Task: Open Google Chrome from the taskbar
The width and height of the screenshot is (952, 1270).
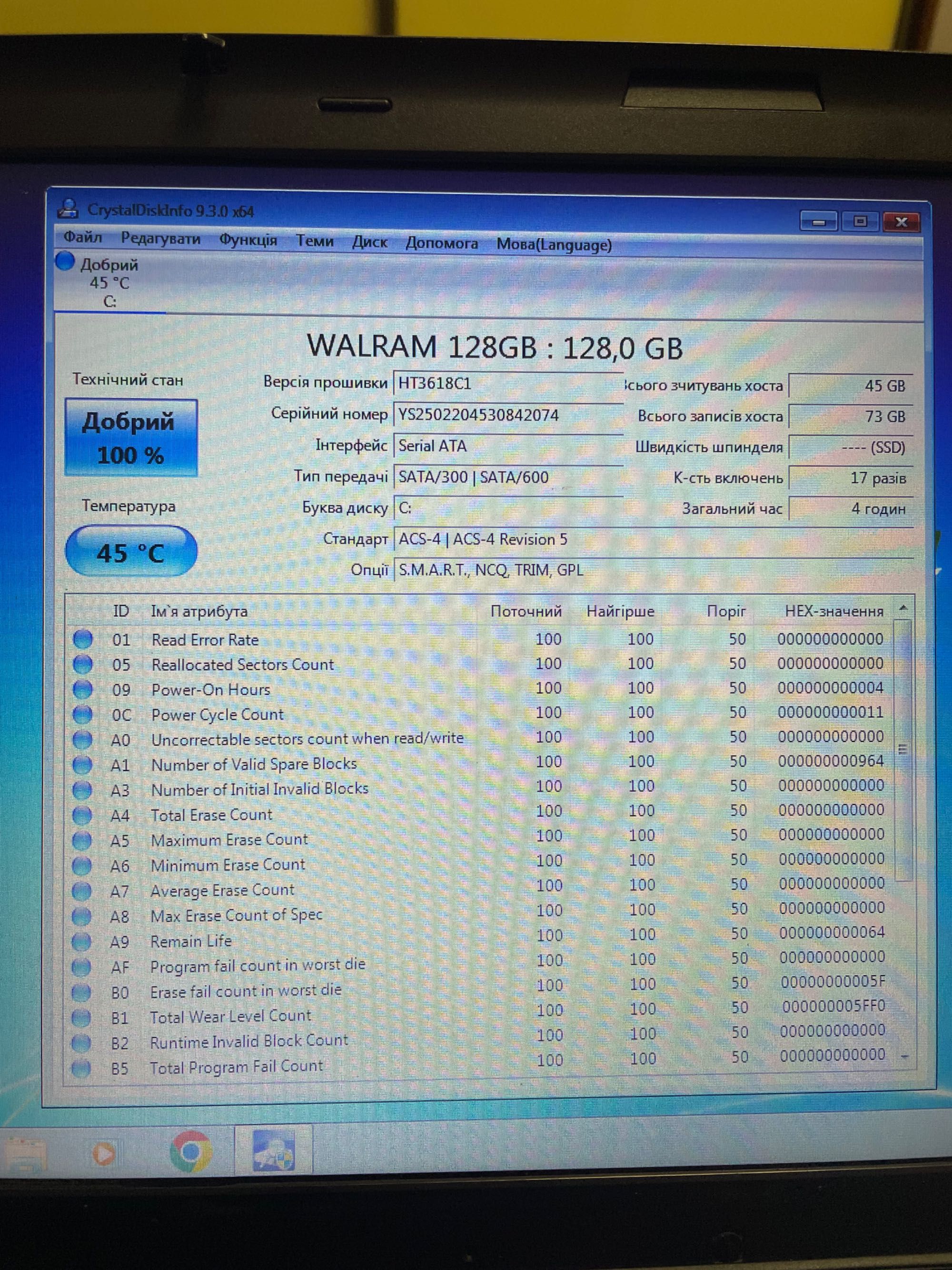Action: tap(191, 1151)
